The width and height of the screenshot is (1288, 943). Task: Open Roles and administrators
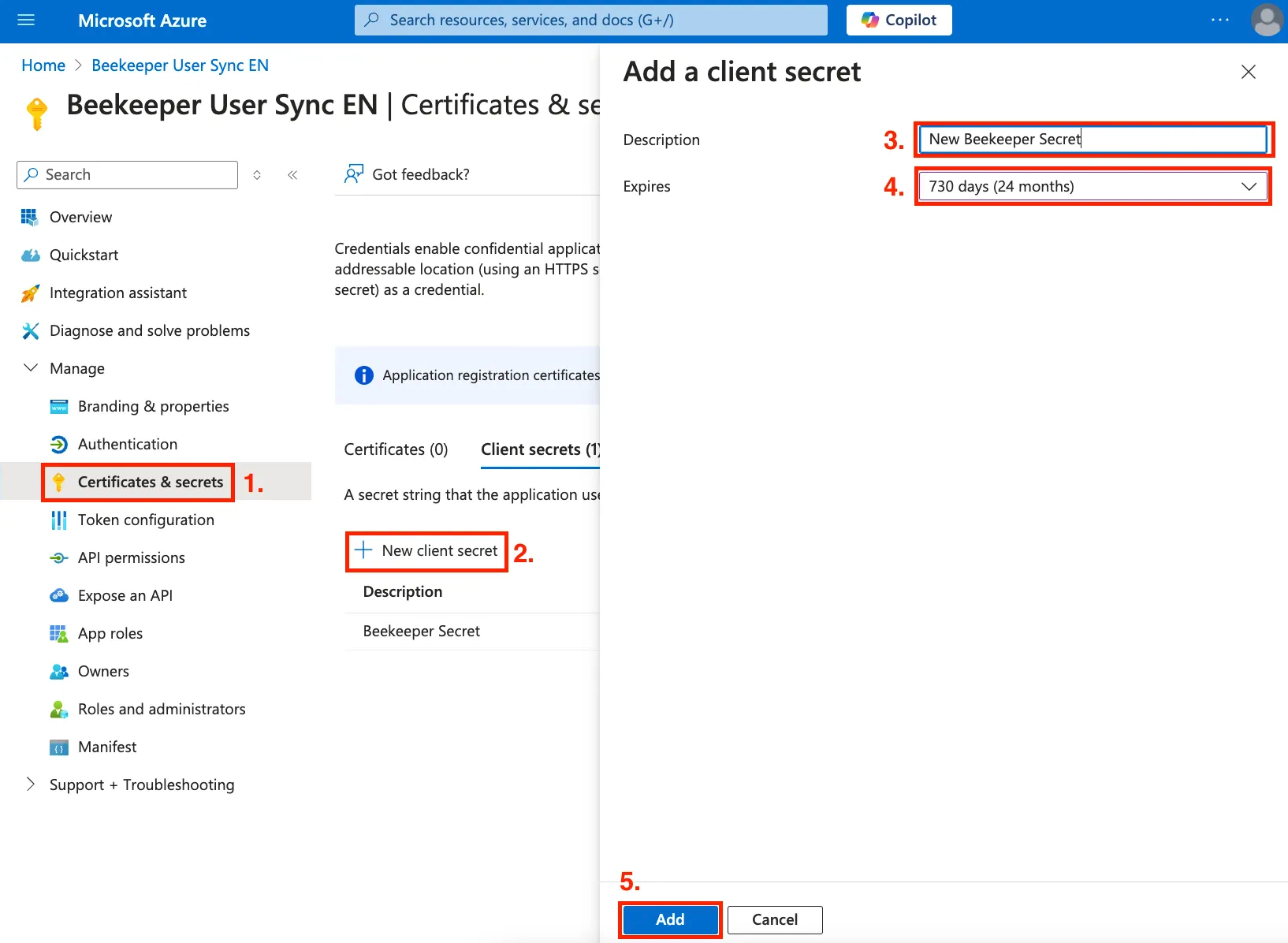[x=162, y=710]
